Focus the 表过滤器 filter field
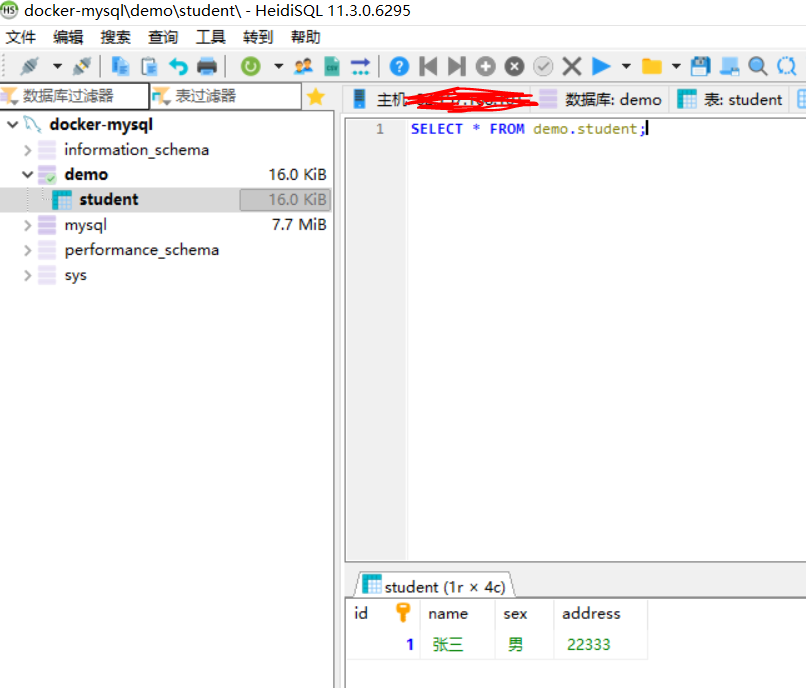Screen dimensions: 806x688 coord(226,96)
